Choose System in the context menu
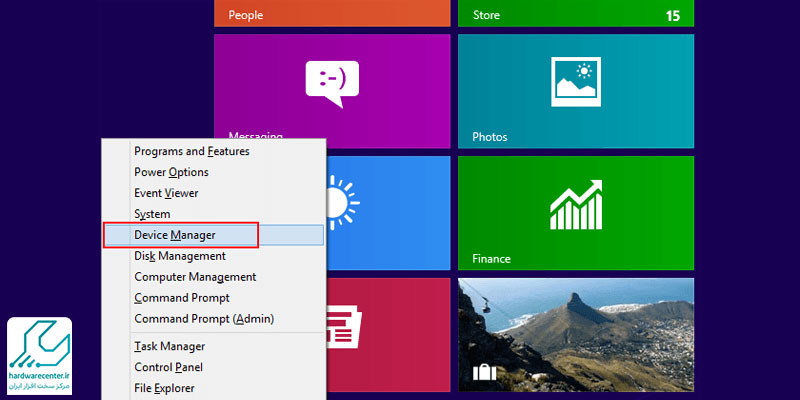This screenshot has width=800, height=400. coord(152,214)
